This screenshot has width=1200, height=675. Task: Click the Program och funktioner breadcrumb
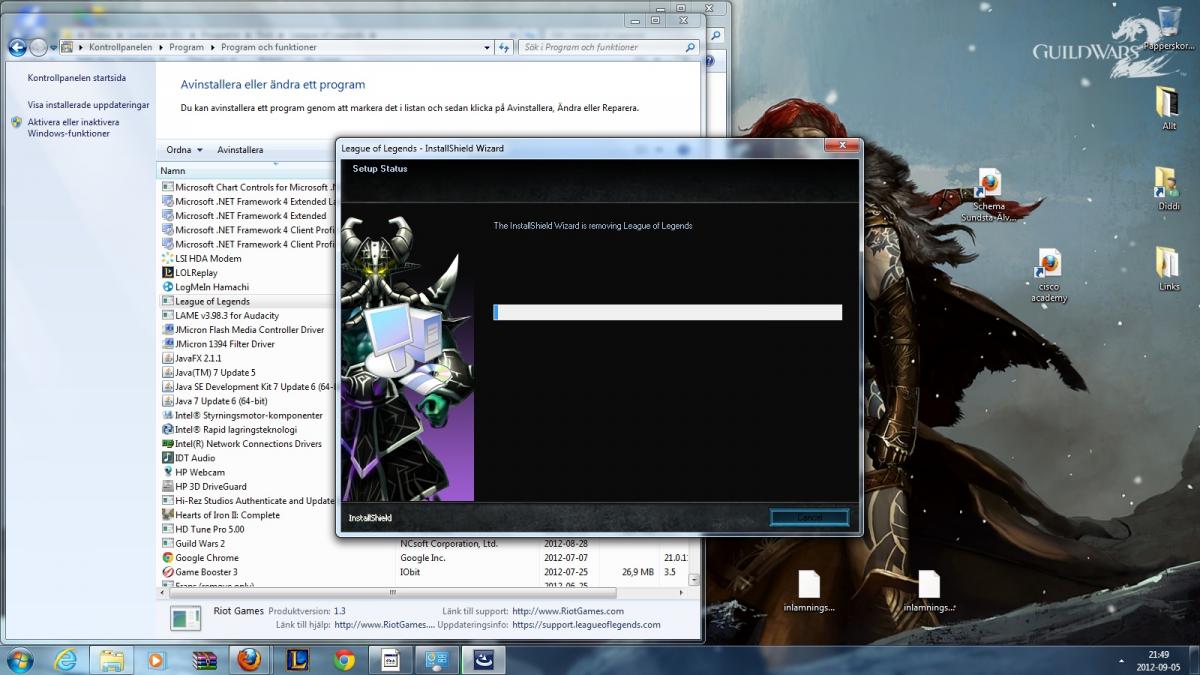click(269, 47)
